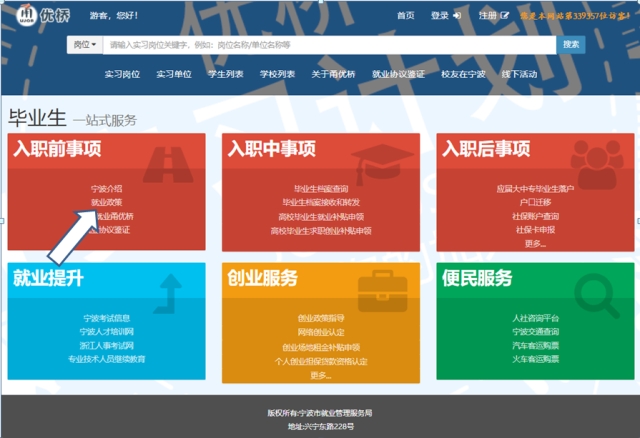Expand 更多 in 入职后事项 card
Image resolution: width=640 pixels, height=438 pixels.
(534, 243)
